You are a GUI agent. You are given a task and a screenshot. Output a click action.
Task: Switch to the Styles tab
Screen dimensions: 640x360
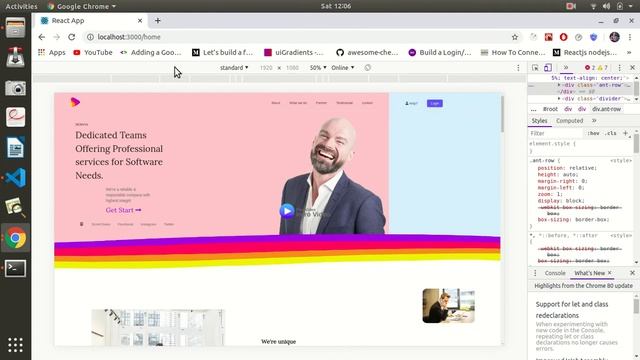[539, 120]
